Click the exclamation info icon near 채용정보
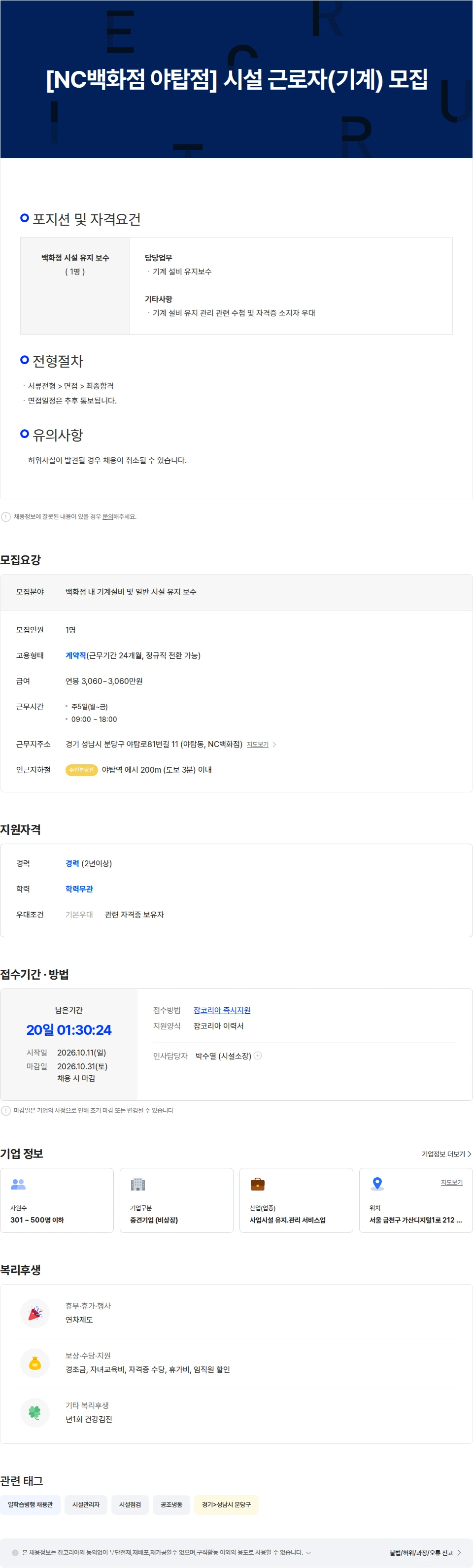The image size is (473, 1568). pyautogui.click(x=6, y=517)
